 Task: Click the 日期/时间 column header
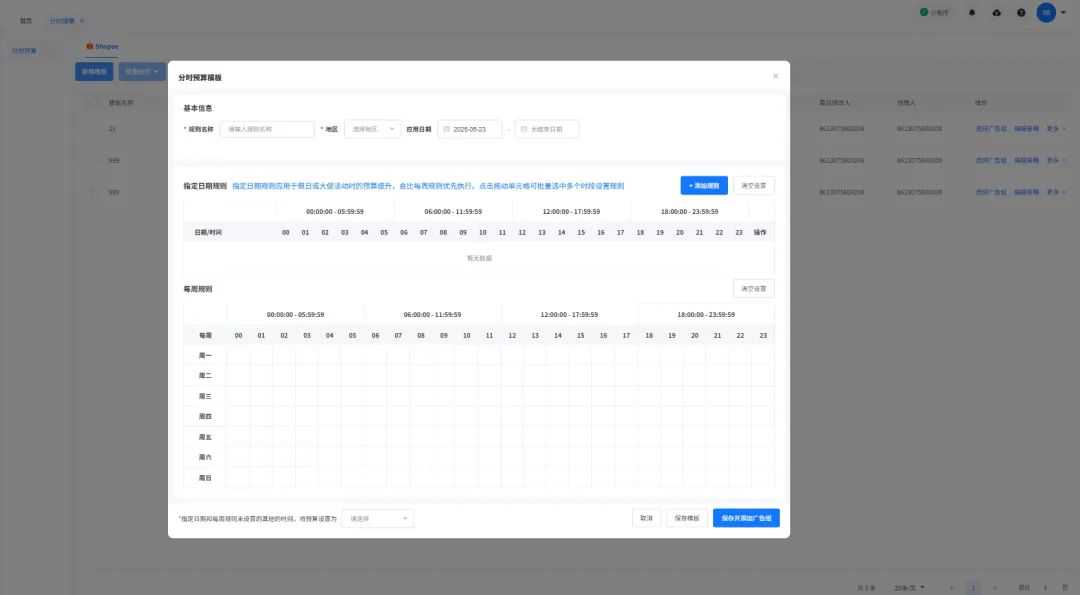click(208, 233)
